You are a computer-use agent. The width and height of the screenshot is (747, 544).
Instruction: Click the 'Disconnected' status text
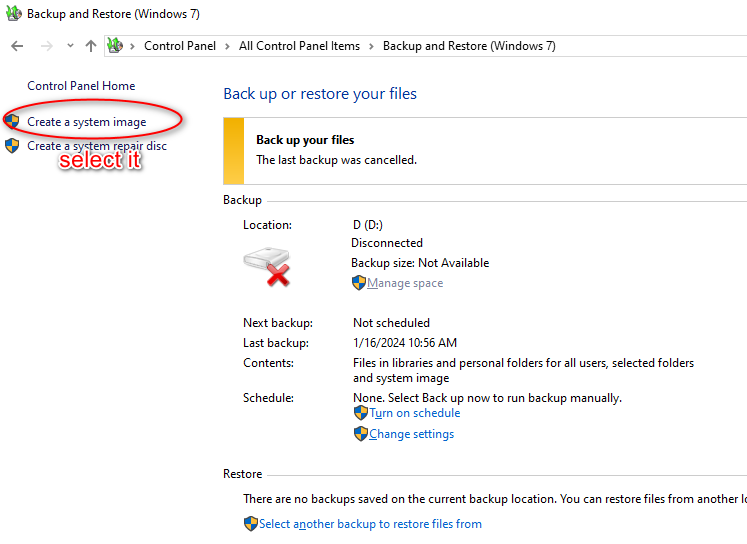(387, 243)
